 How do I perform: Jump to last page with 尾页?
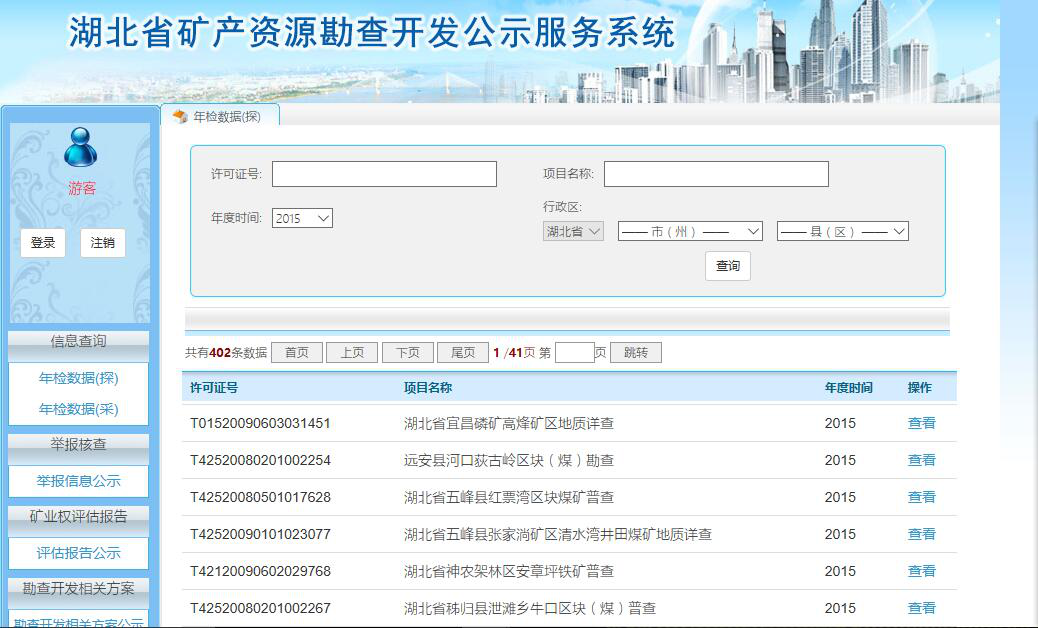click(x=463, y=353)
